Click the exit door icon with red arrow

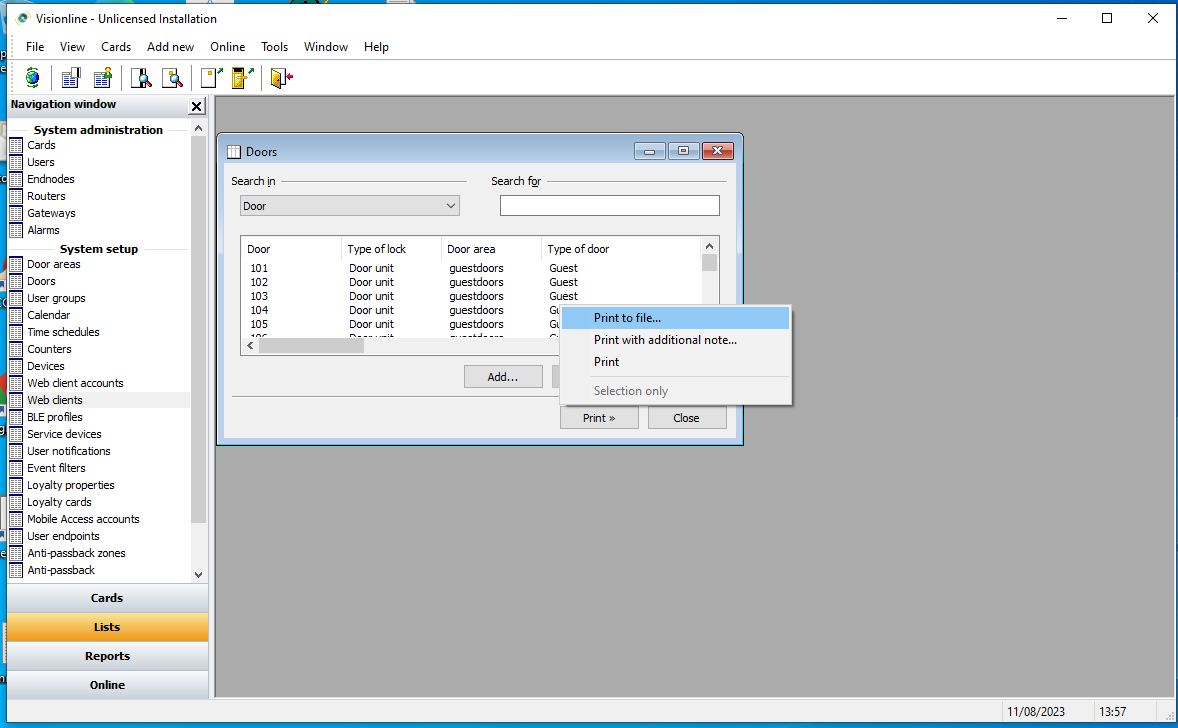tap(281, 78)
